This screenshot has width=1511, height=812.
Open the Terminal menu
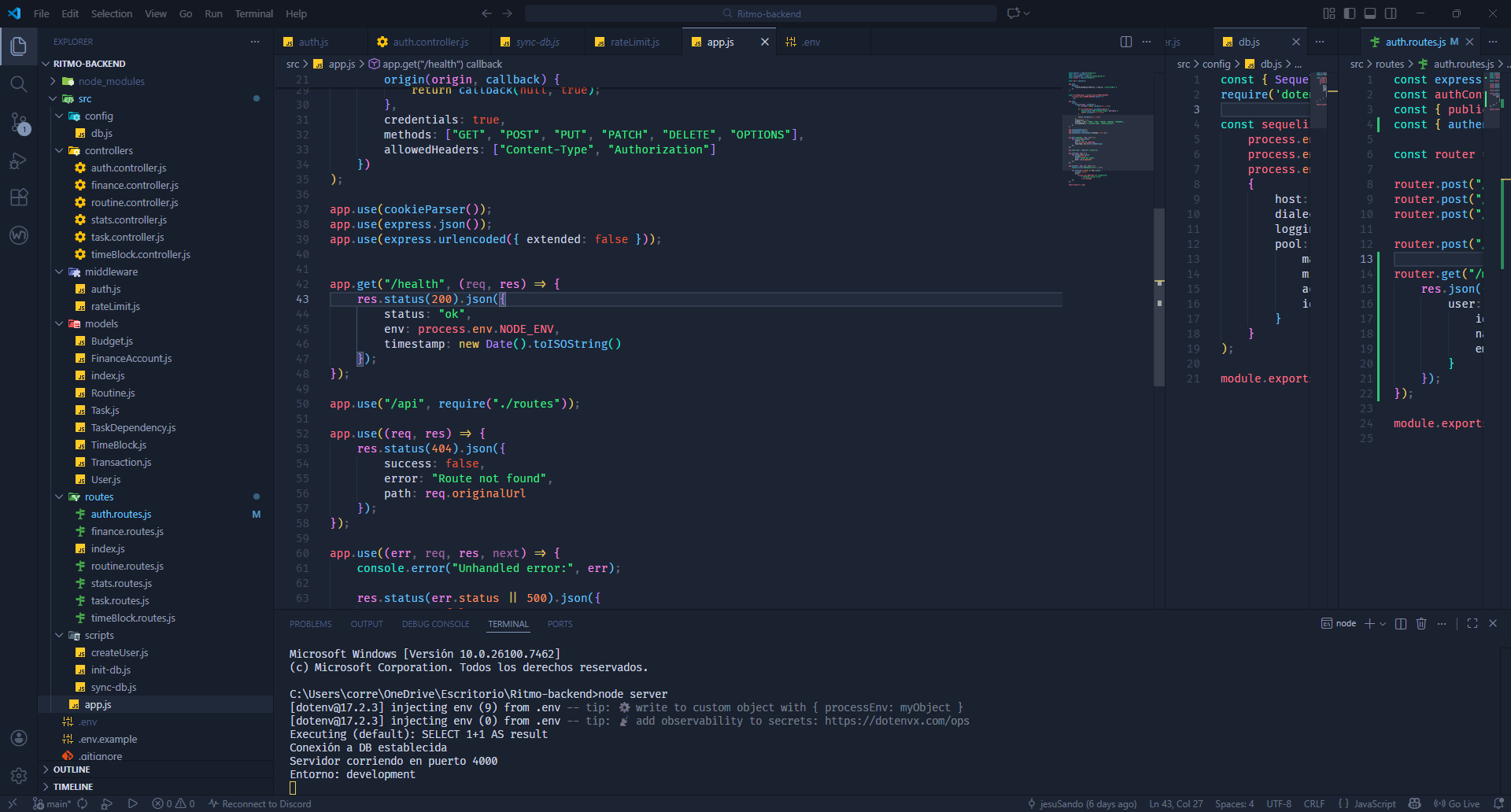coord(253,13)
